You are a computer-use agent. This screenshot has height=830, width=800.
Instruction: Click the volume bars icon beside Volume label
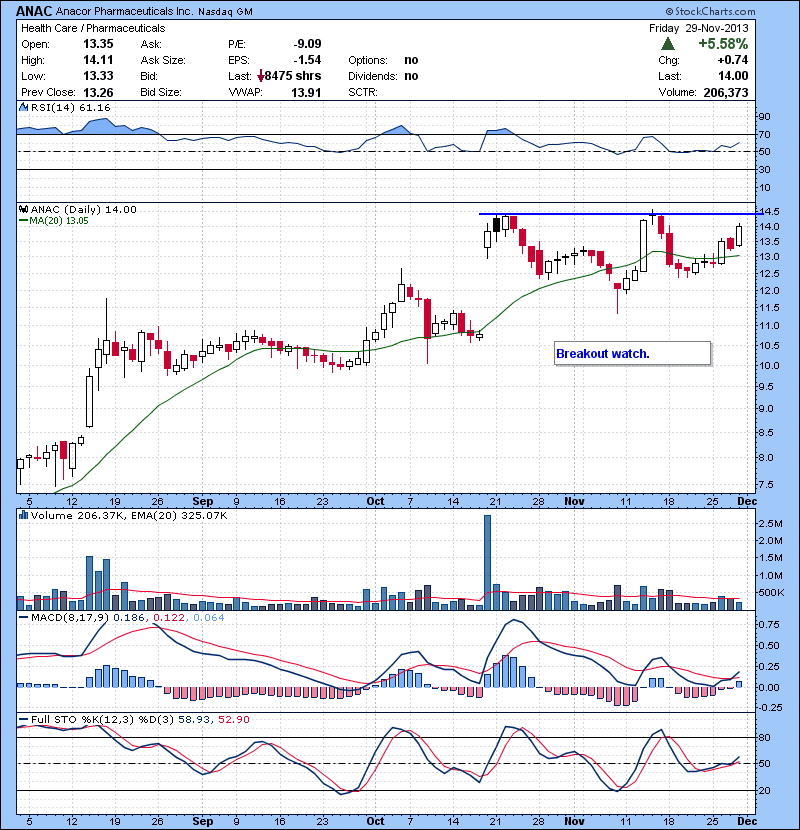[23, 515]
